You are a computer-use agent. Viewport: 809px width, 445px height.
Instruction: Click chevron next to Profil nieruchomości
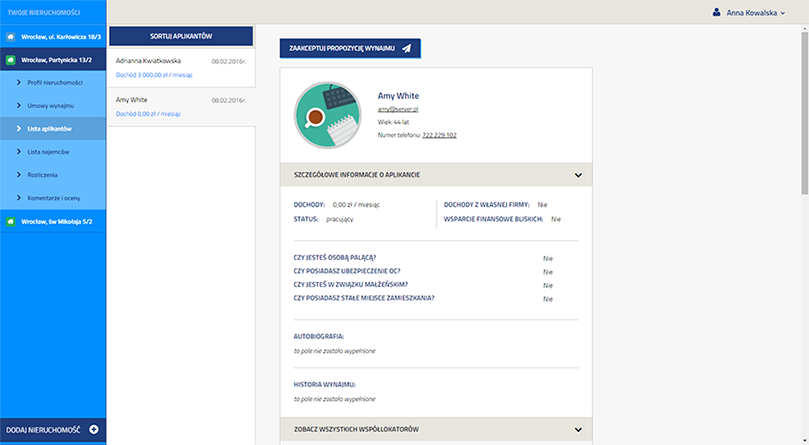19,83
